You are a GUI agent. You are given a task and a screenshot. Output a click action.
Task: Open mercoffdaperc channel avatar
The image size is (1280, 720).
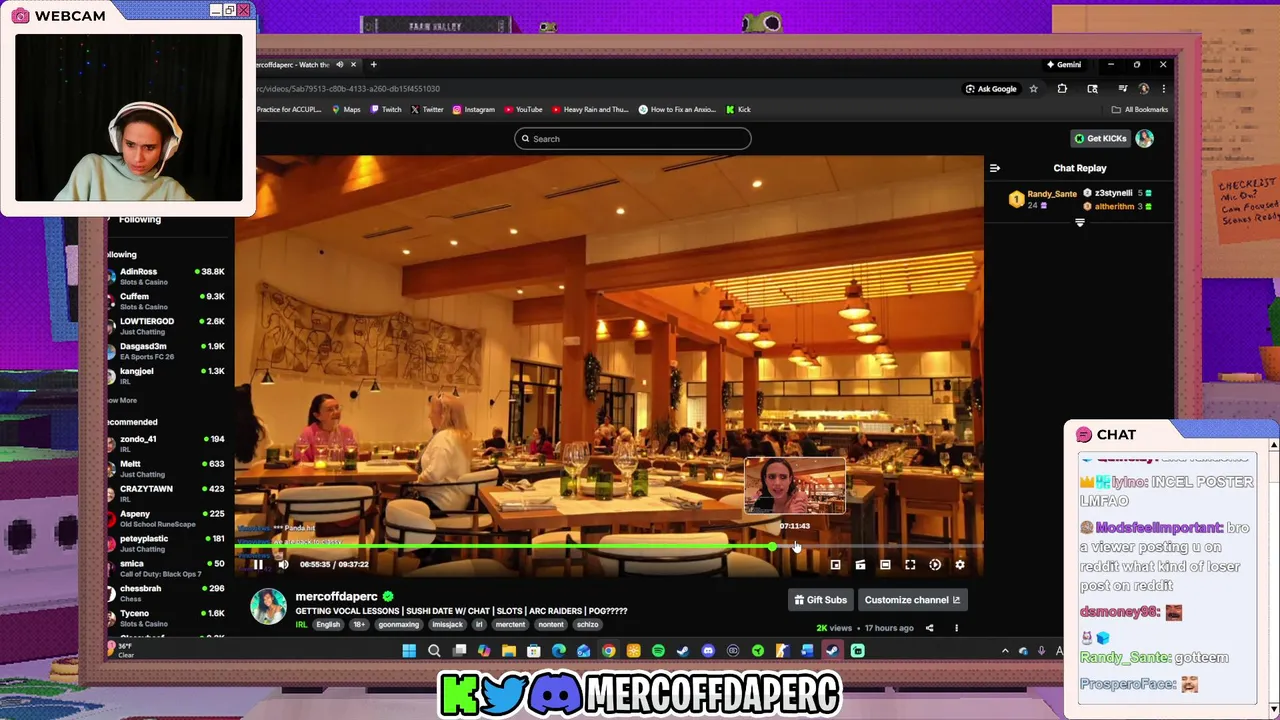point(268,607)
